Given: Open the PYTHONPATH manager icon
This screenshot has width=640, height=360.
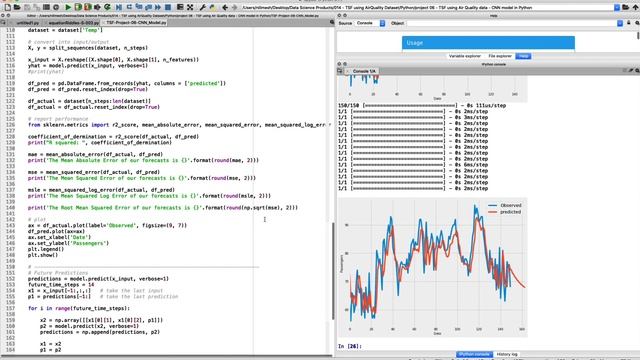Looking at the screenshot, I should tap(212, 7).
